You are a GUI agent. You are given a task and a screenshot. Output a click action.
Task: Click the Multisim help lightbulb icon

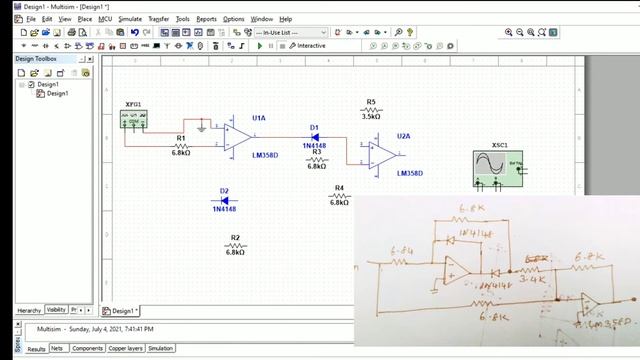410,32
